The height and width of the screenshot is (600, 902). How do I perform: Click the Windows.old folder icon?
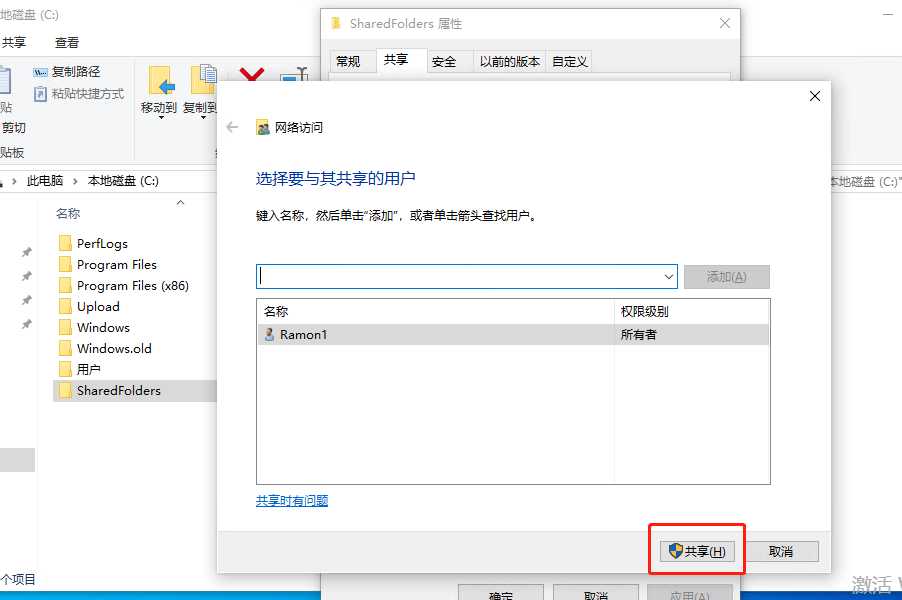[x=65, y=348]
